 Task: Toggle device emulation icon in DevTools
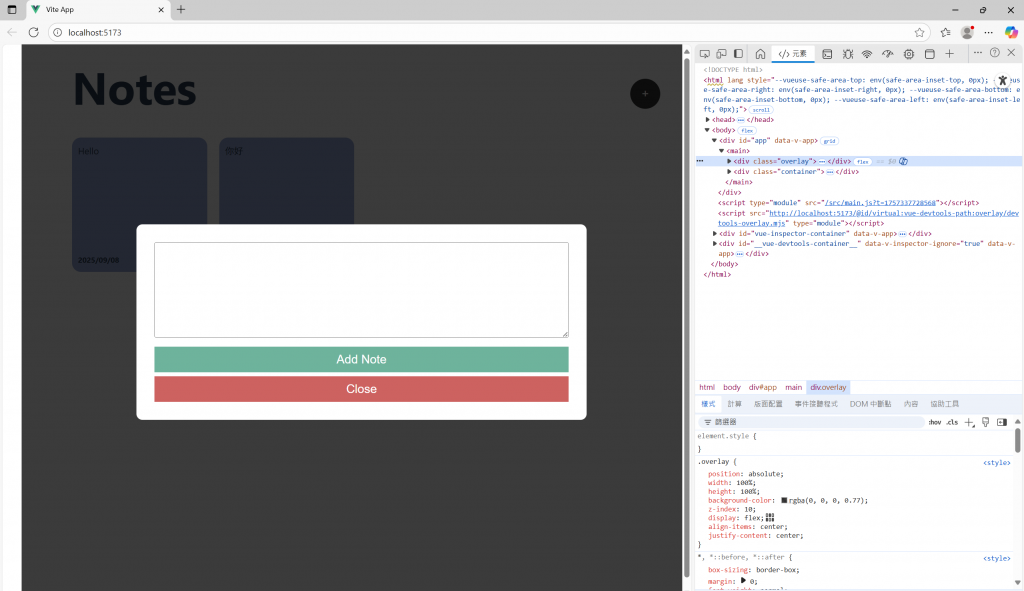click(x=721, y=54)
